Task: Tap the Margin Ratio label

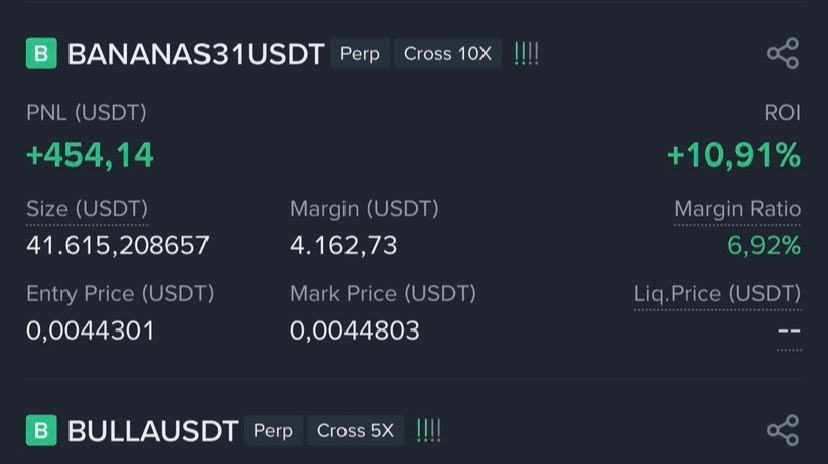Action: (x=737, y=209)
